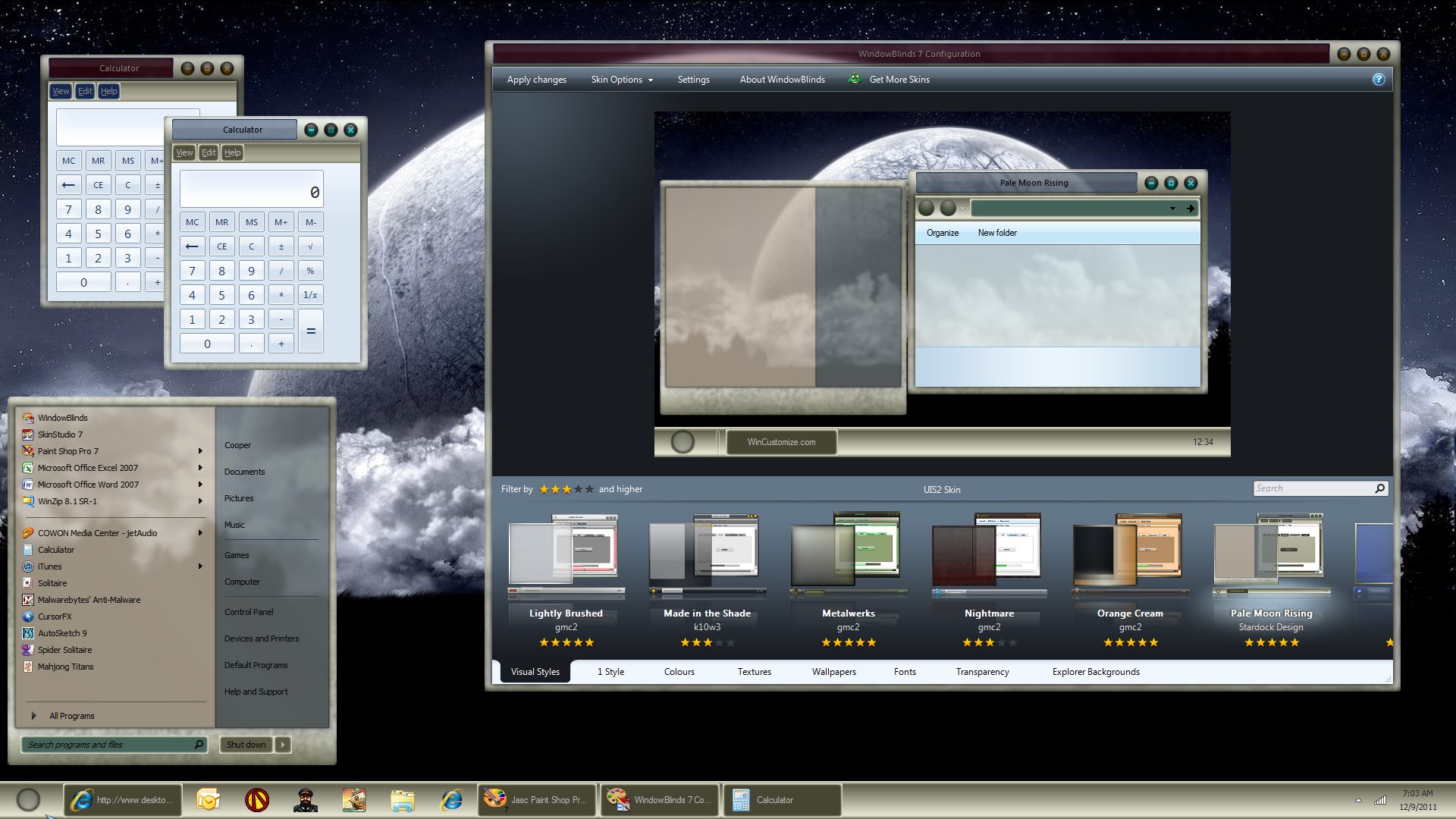The width and height of the screenshot is (1456, 819).
Task: Click the search magnifier in skin search
Action: click(x=1379, y=489)
